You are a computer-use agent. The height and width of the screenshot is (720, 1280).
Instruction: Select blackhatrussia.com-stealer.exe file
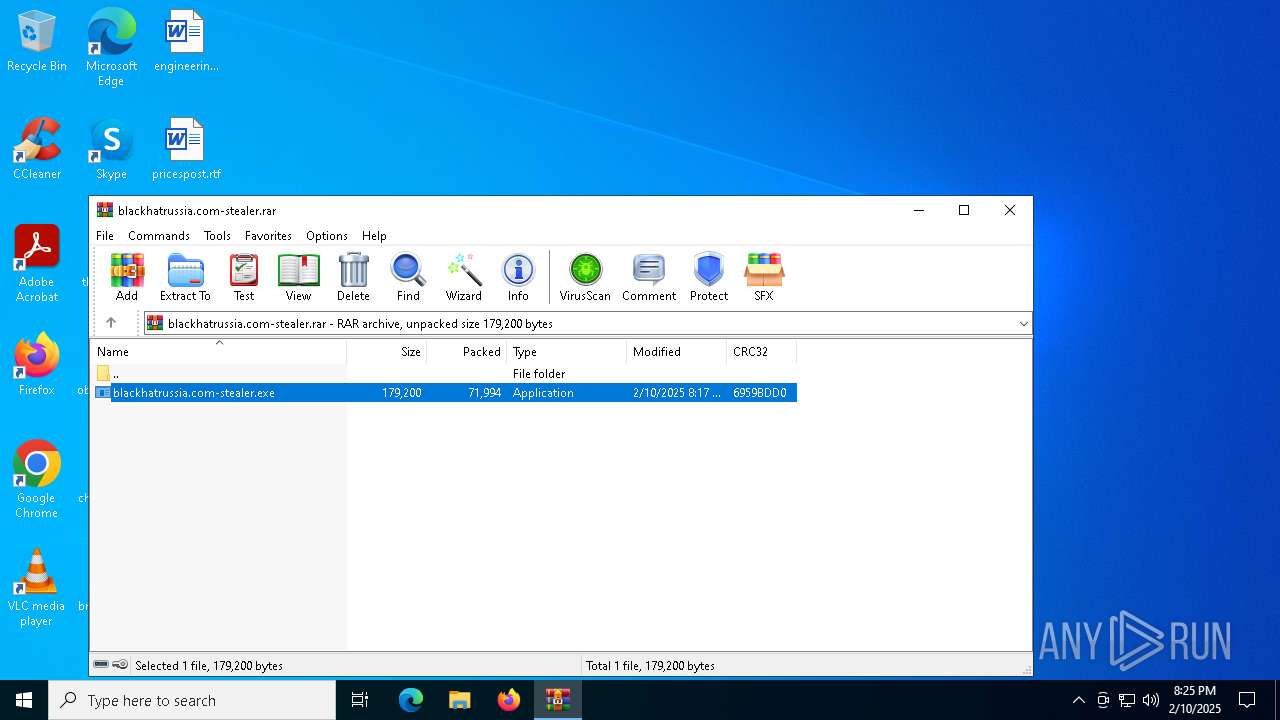[x=445, y=393]
